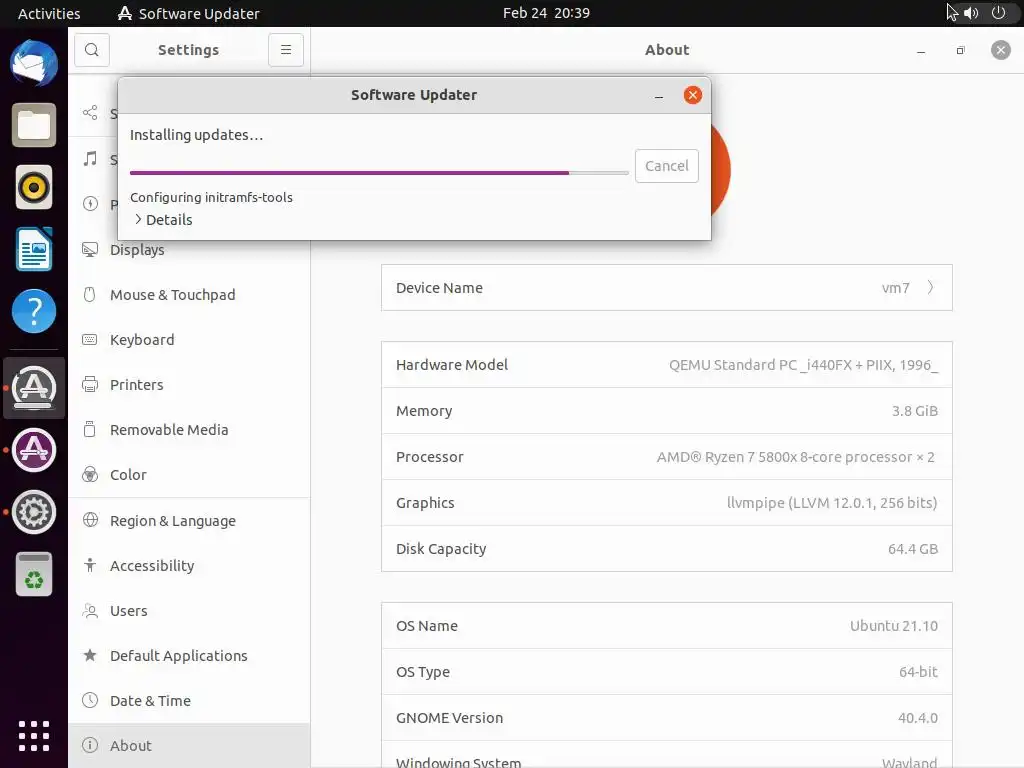The image size is (1024, 768).
Task: Click the Device Name row
Action: click(667, 287)
